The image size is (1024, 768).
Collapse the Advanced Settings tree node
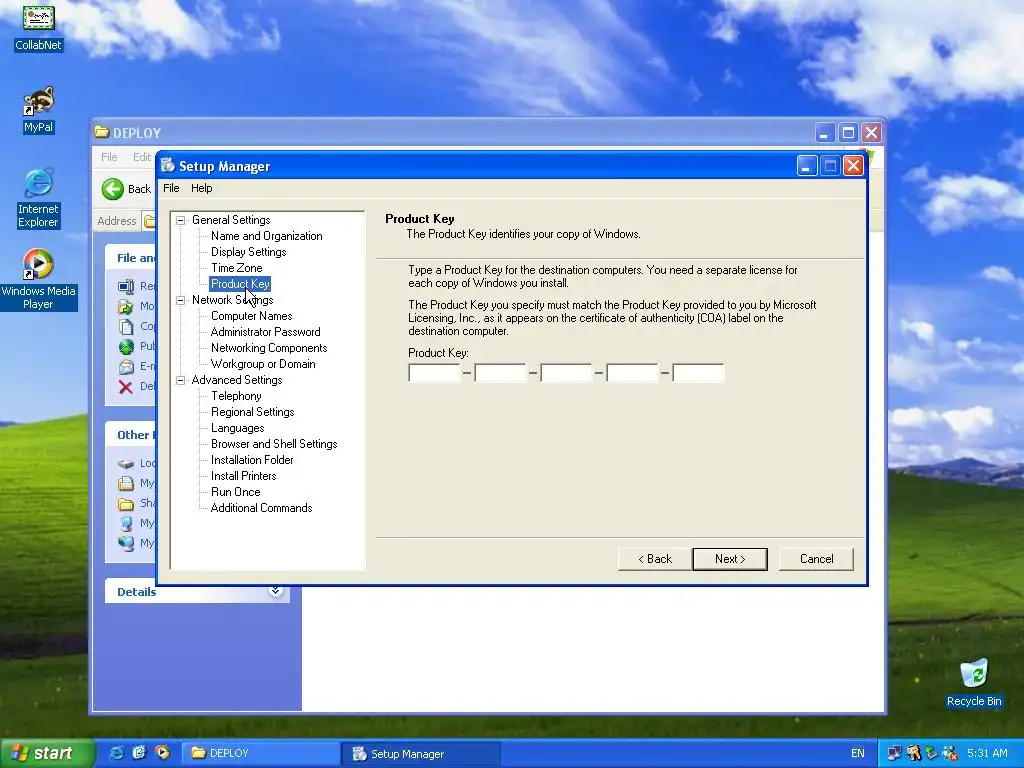pos(181,380)
